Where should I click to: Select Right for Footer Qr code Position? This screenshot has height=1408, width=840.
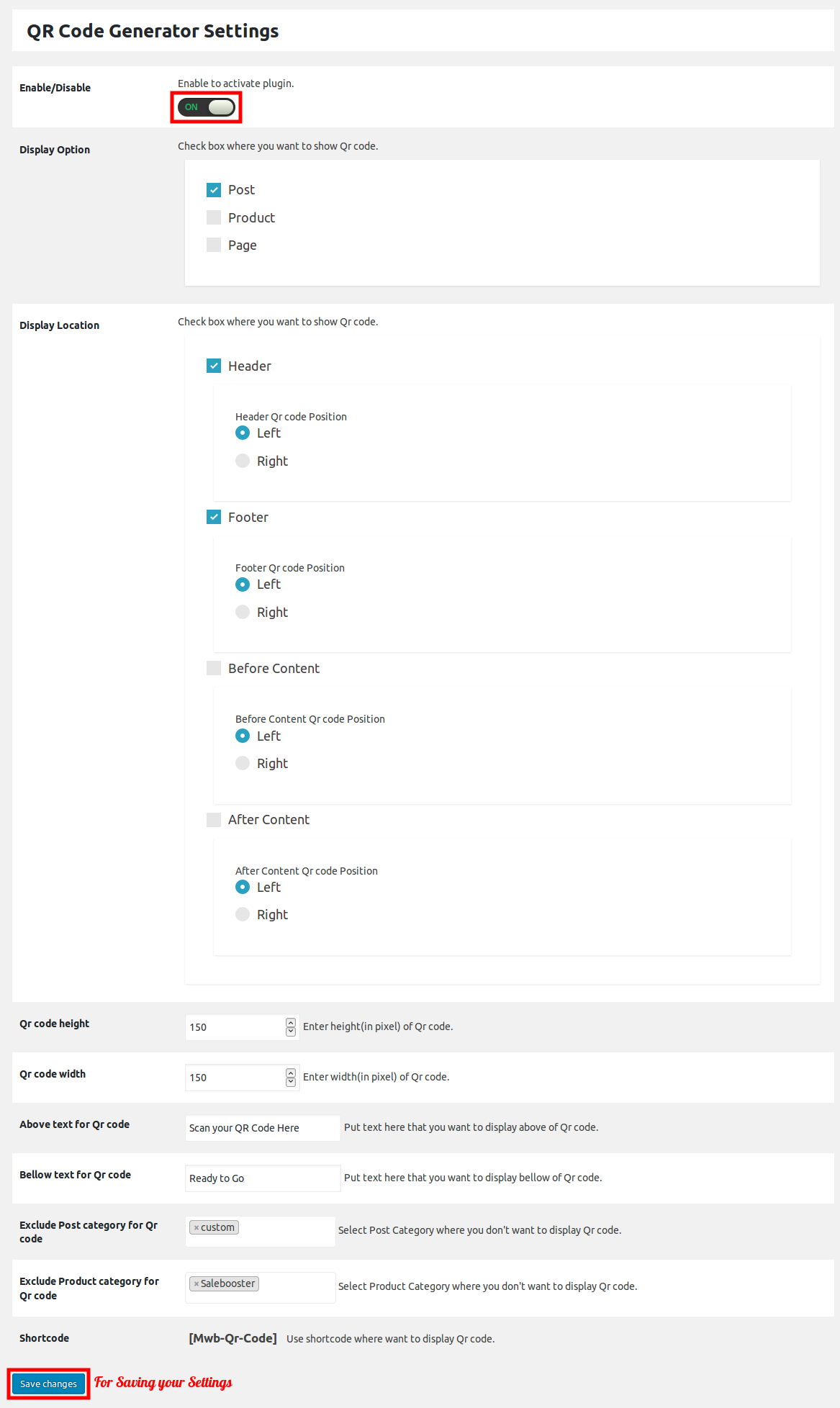[243, 612]
